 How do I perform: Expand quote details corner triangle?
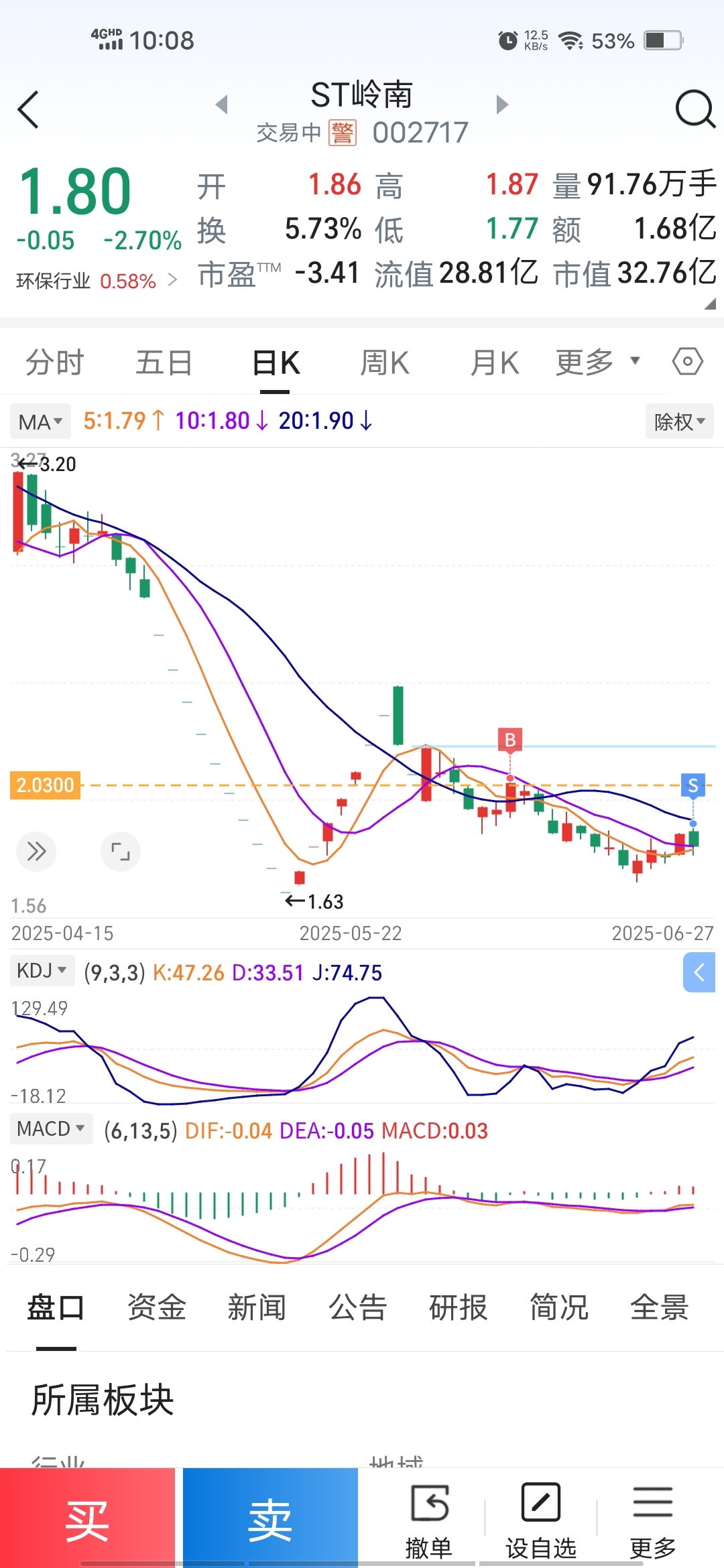[710, 304]
